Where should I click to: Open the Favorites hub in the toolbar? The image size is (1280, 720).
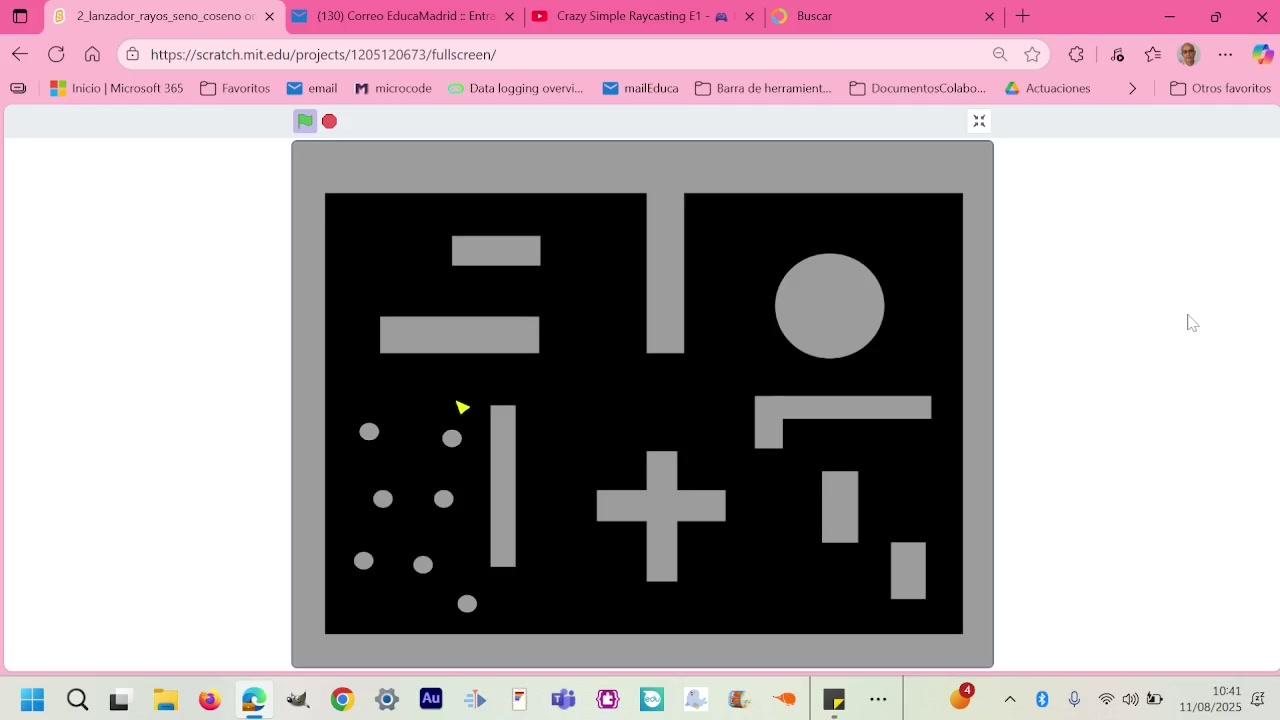pos(1153,54)
